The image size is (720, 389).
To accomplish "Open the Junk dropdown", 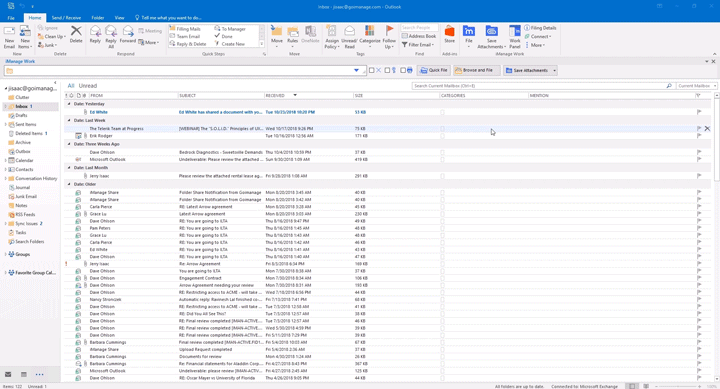I will (x=47, y=45).
